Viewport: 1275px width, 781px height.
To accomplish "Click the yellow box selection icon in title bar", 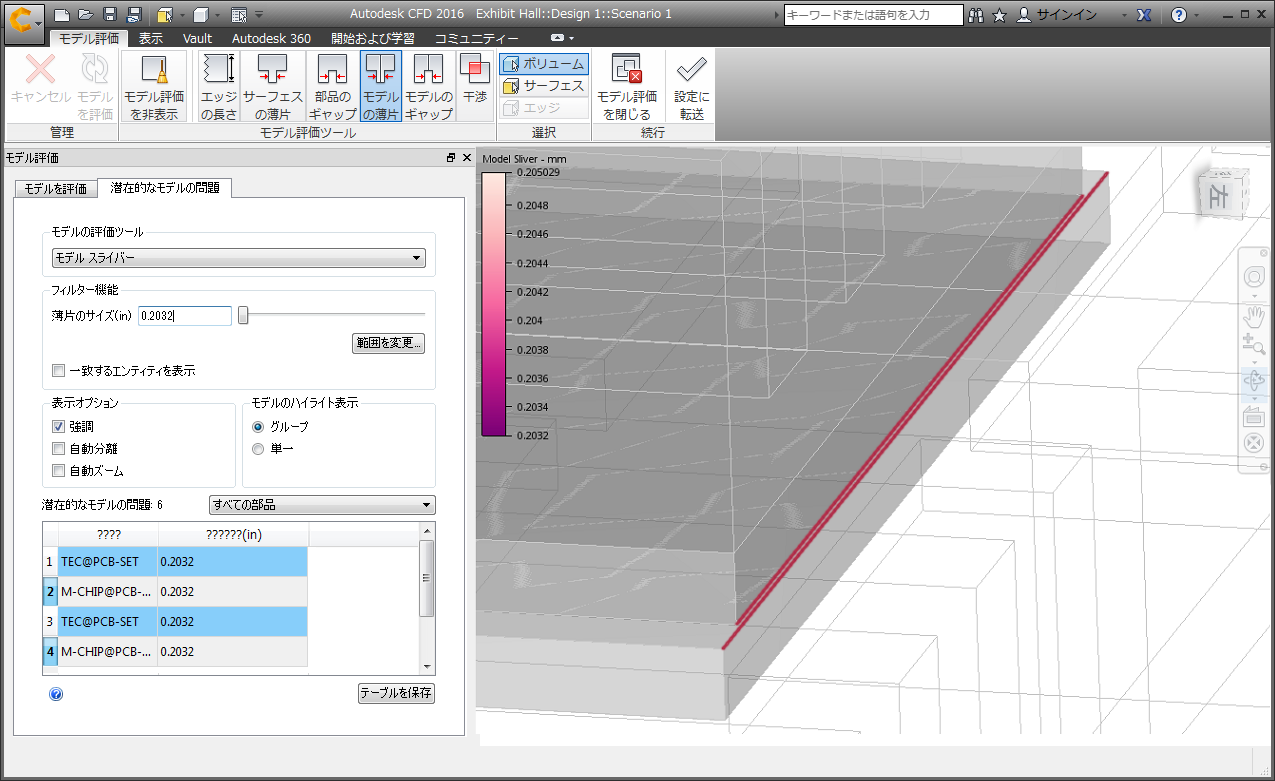I will tap(165, 15).
